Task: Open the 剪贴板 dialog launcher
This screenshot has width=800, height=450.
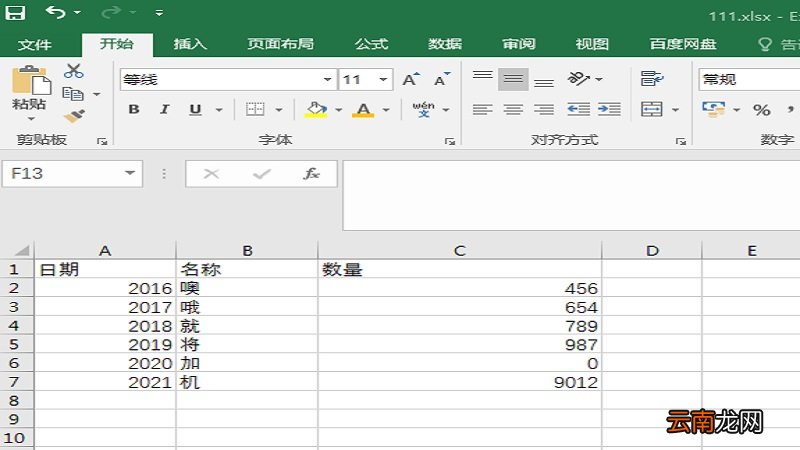Action: [102, 141]
